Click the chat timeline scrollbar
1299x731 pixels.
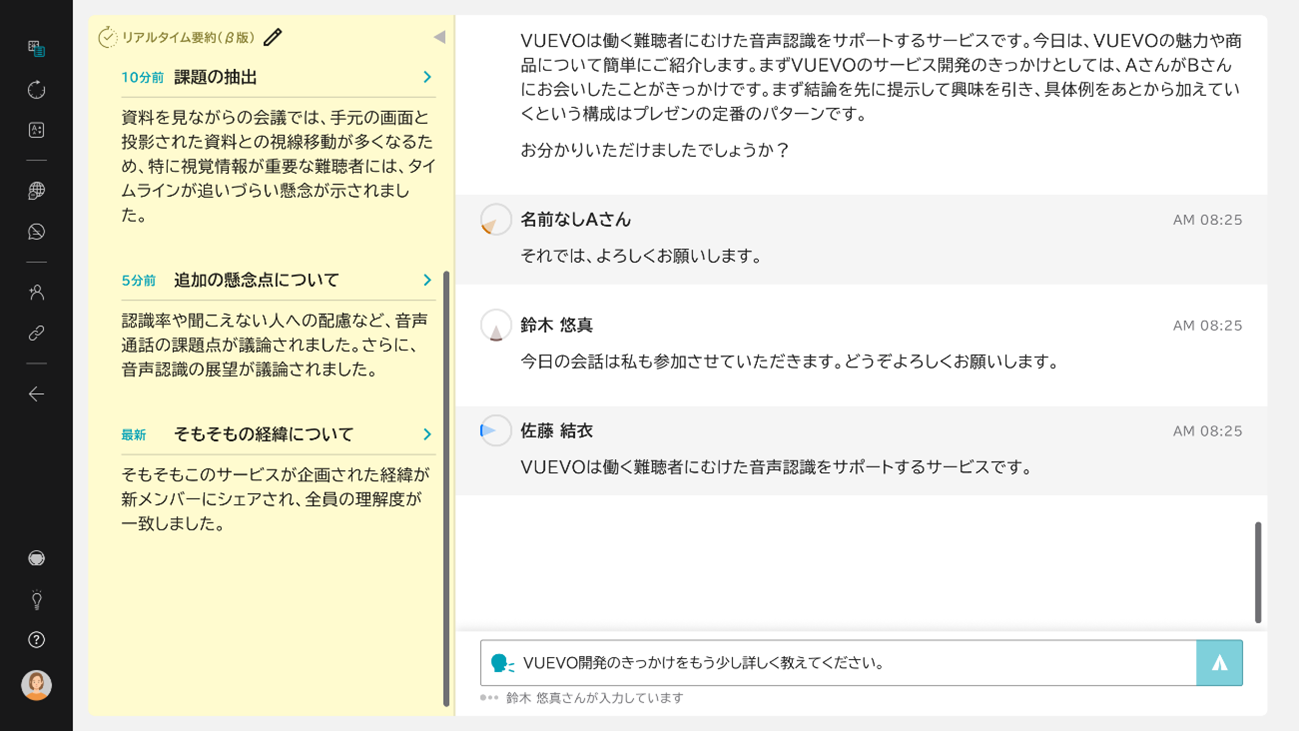point(1258,572)
